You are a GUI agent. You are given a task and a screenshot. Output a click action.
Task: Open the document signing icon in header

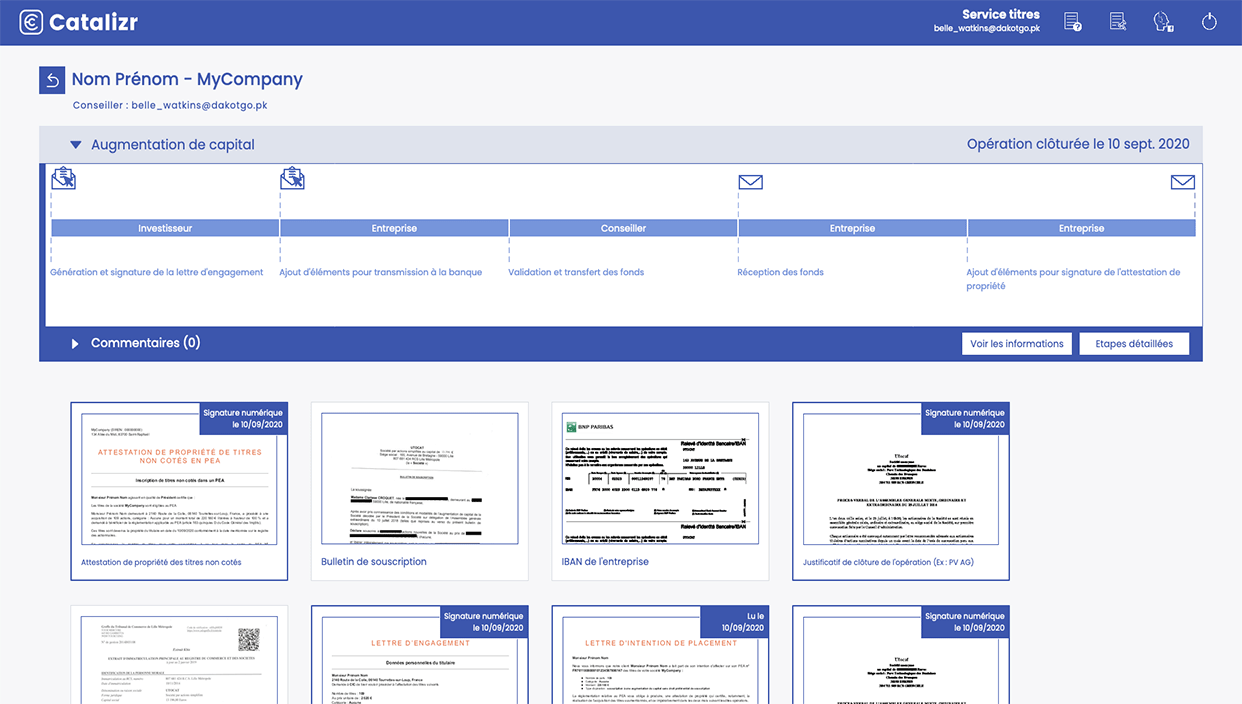1118,22
